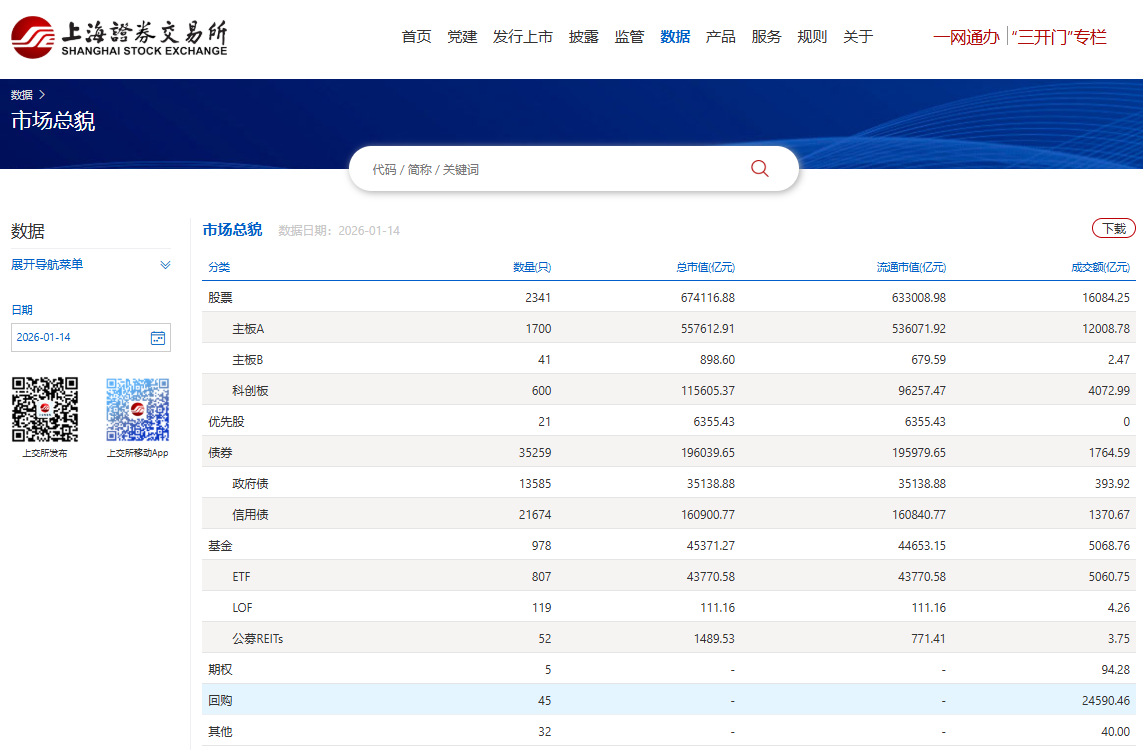
Task: Expand the 展开导航菜单 chevron
Action: pyautogui.click(x=165, y=265)
